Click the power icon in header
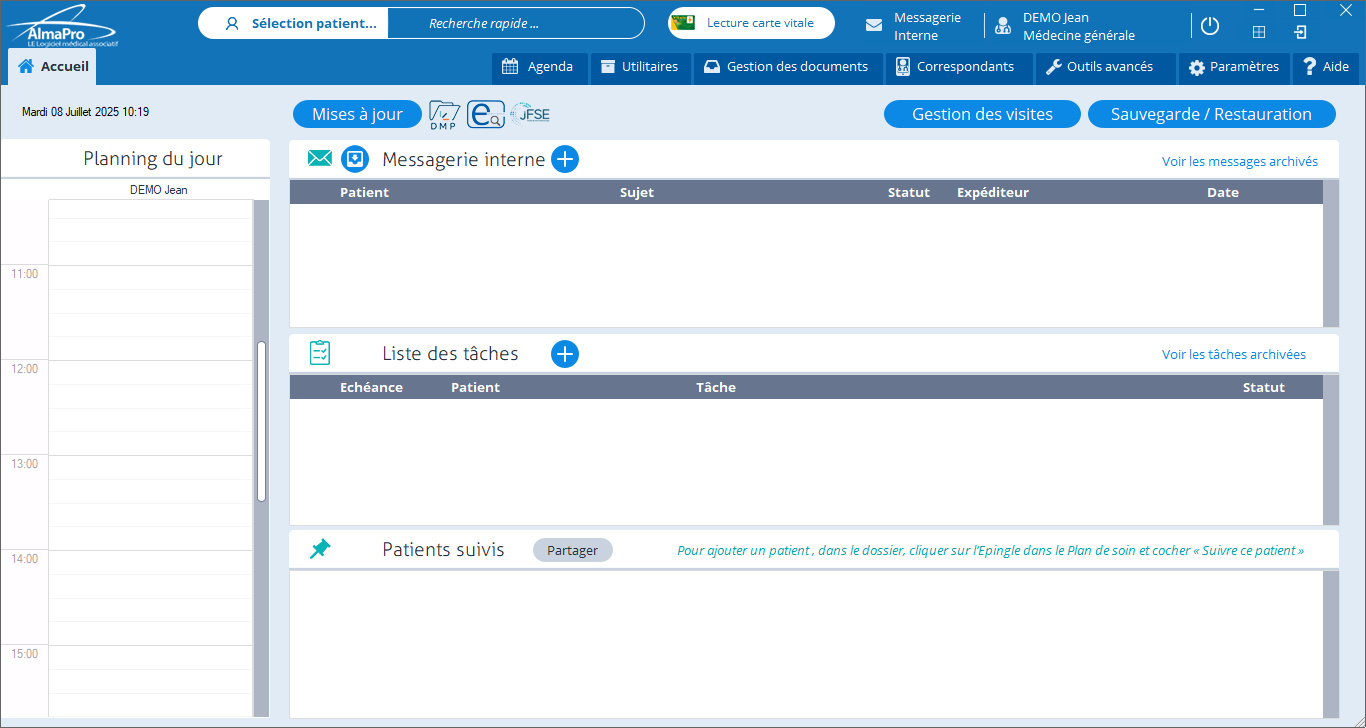The width and height of the screenshot is (1366, 728). coord(1210,27)
